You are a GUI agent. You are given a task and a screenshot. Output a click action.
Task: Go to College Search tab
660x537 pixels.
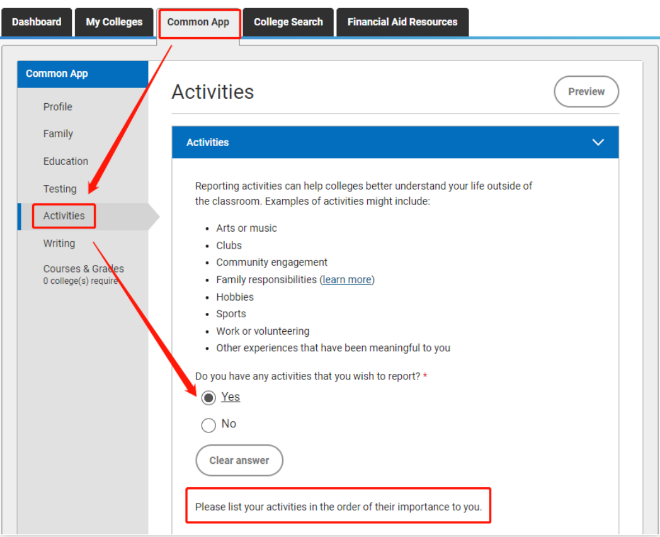coord(288,22)
